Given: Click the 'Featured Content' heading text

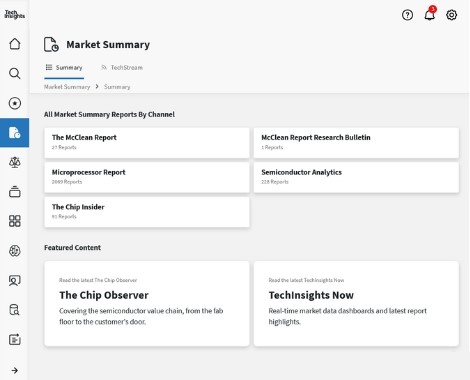Looking at the screenshot, I should pos(72,248).
